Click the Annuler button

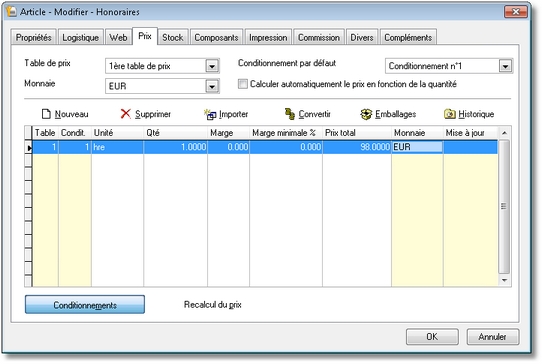(x=493, y=337)
